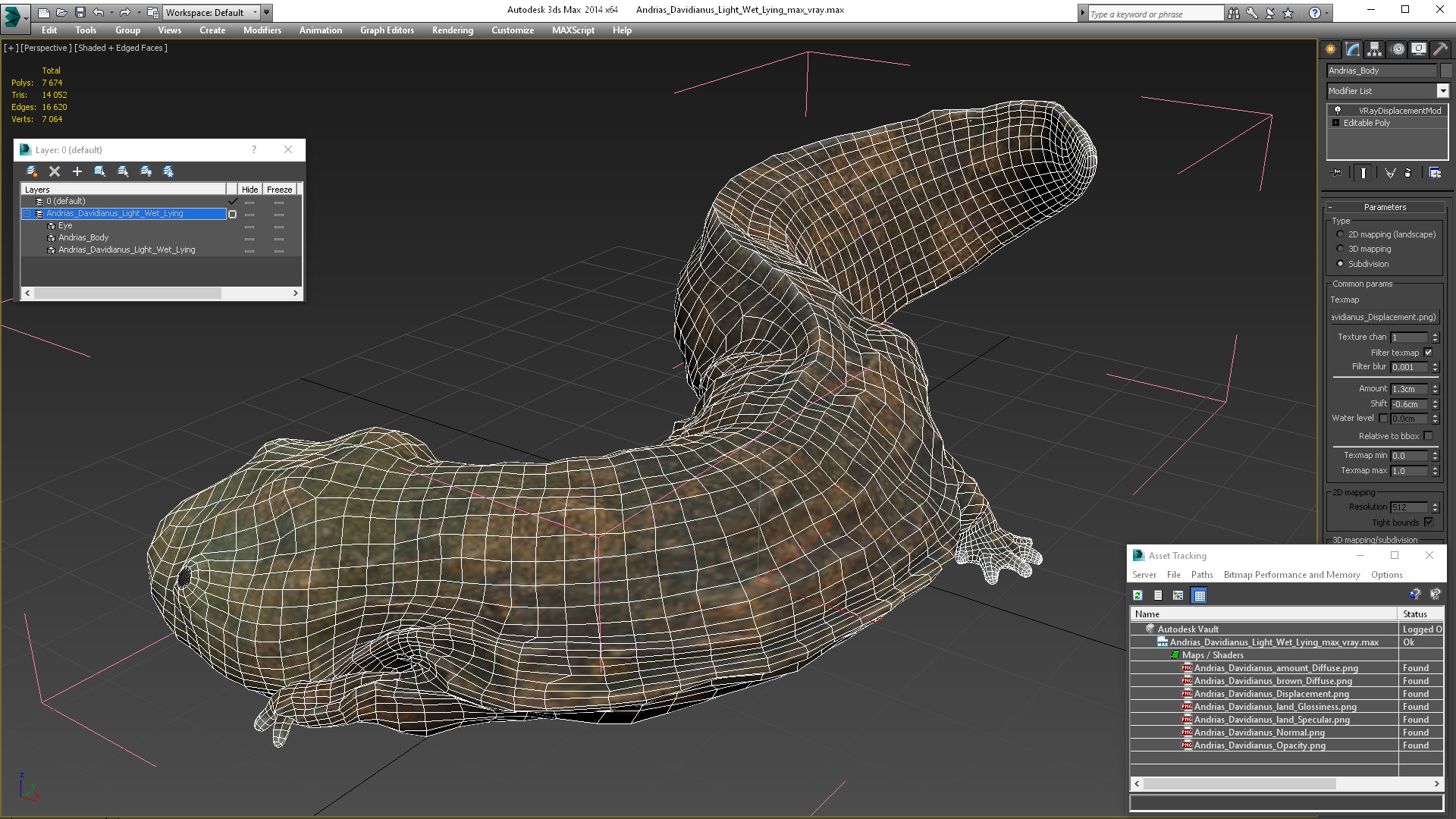1456x819 pixels.
Task: Open the Graph Editors menu
Action: point(387,30)
